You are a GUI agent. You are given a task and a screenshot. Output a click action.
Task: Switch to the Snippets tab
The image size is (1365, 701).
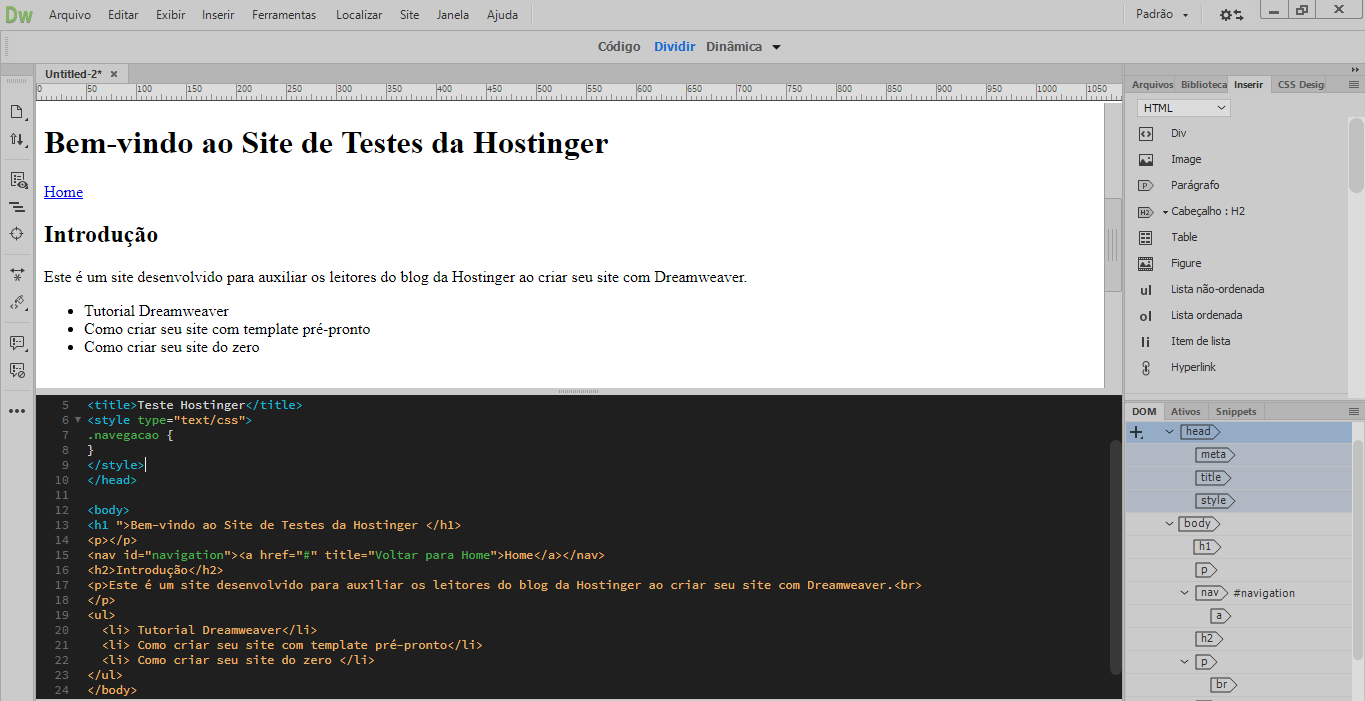click(x=1236, y=410)
